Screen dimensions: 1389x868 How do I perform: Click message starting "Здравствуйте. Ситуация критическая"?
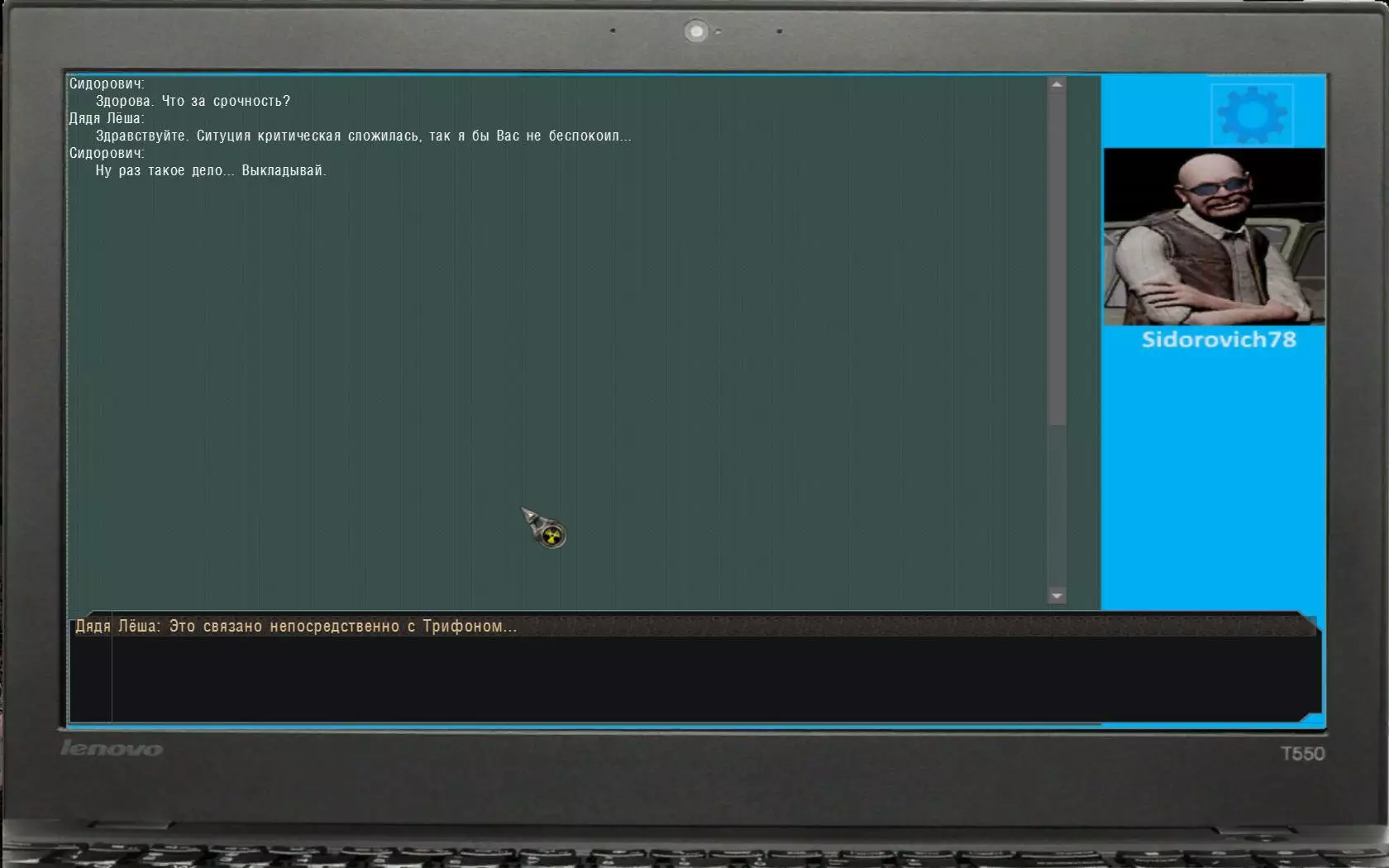pos(363,136)
